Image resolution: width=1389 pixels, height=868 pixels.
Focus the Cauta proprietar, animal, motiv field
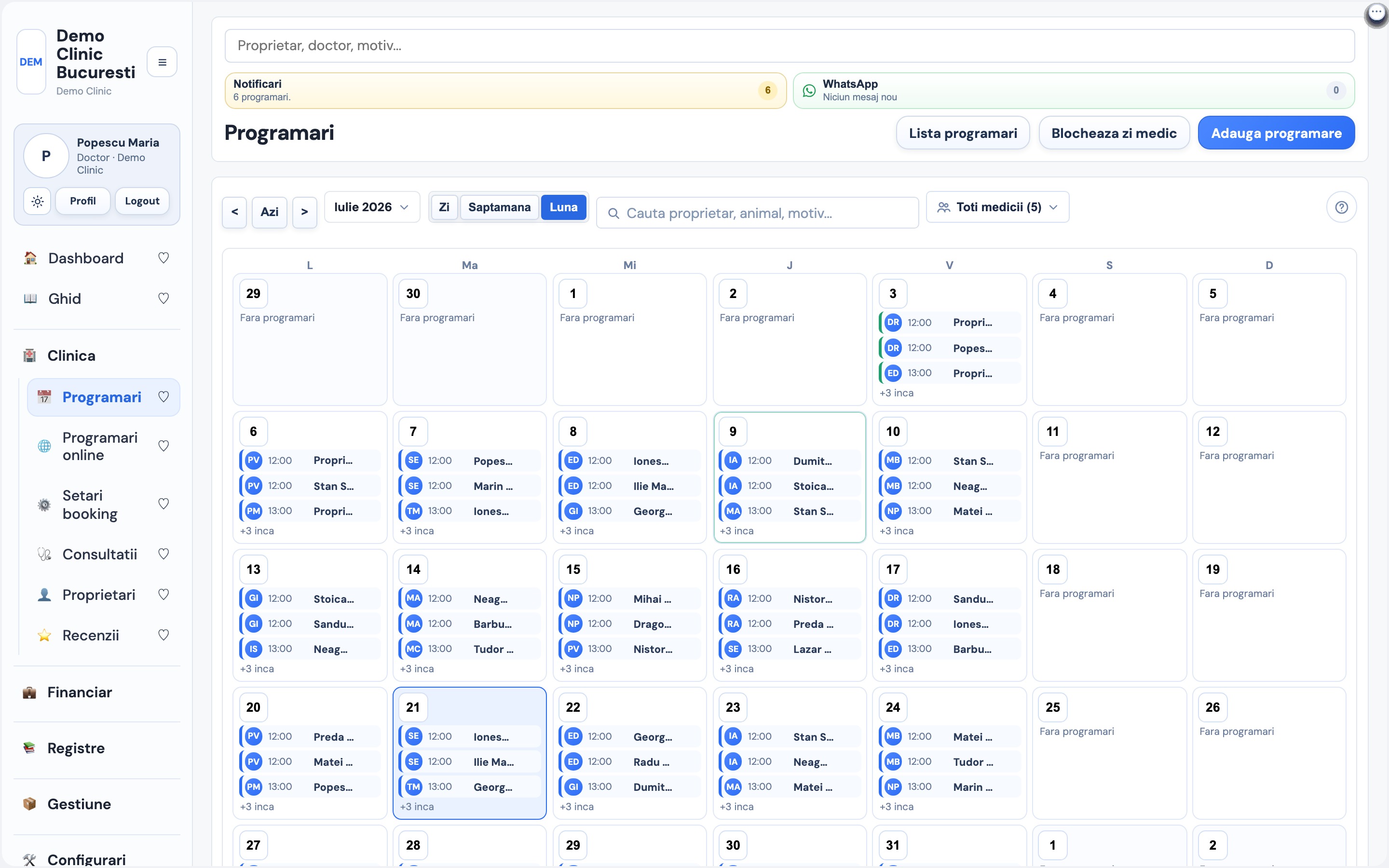tap(758, 214)
